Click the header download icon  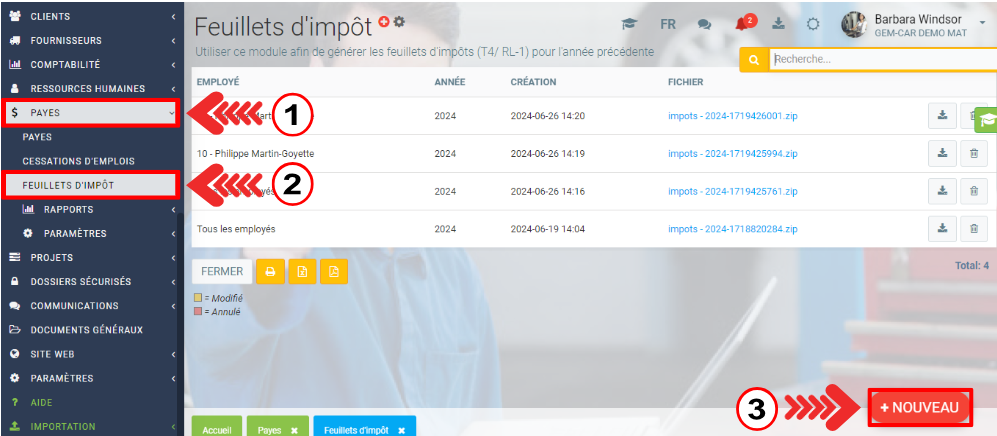coord(779,24)
